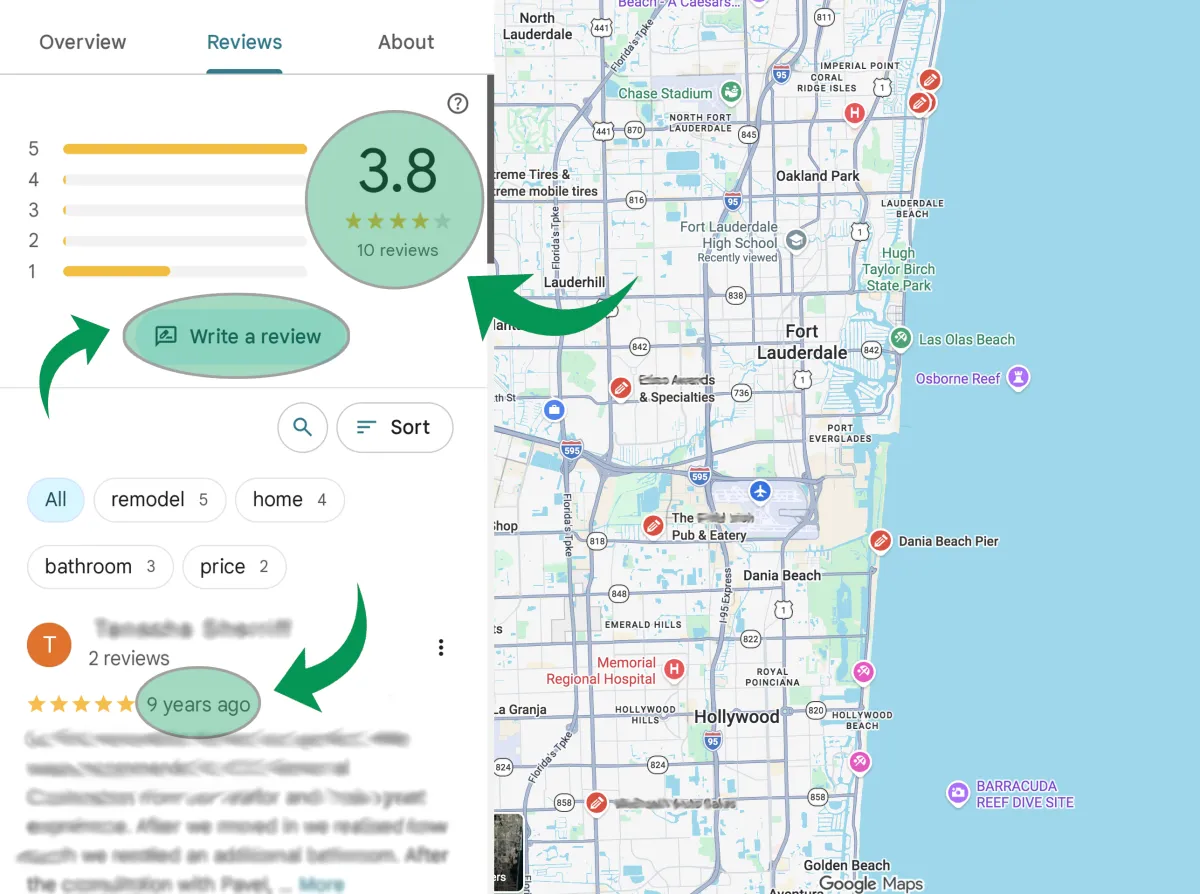The width and height of the screenshot is (1200, 894).
Task: Click the Dania Beach town label
Action: click(x=782, y=575)
